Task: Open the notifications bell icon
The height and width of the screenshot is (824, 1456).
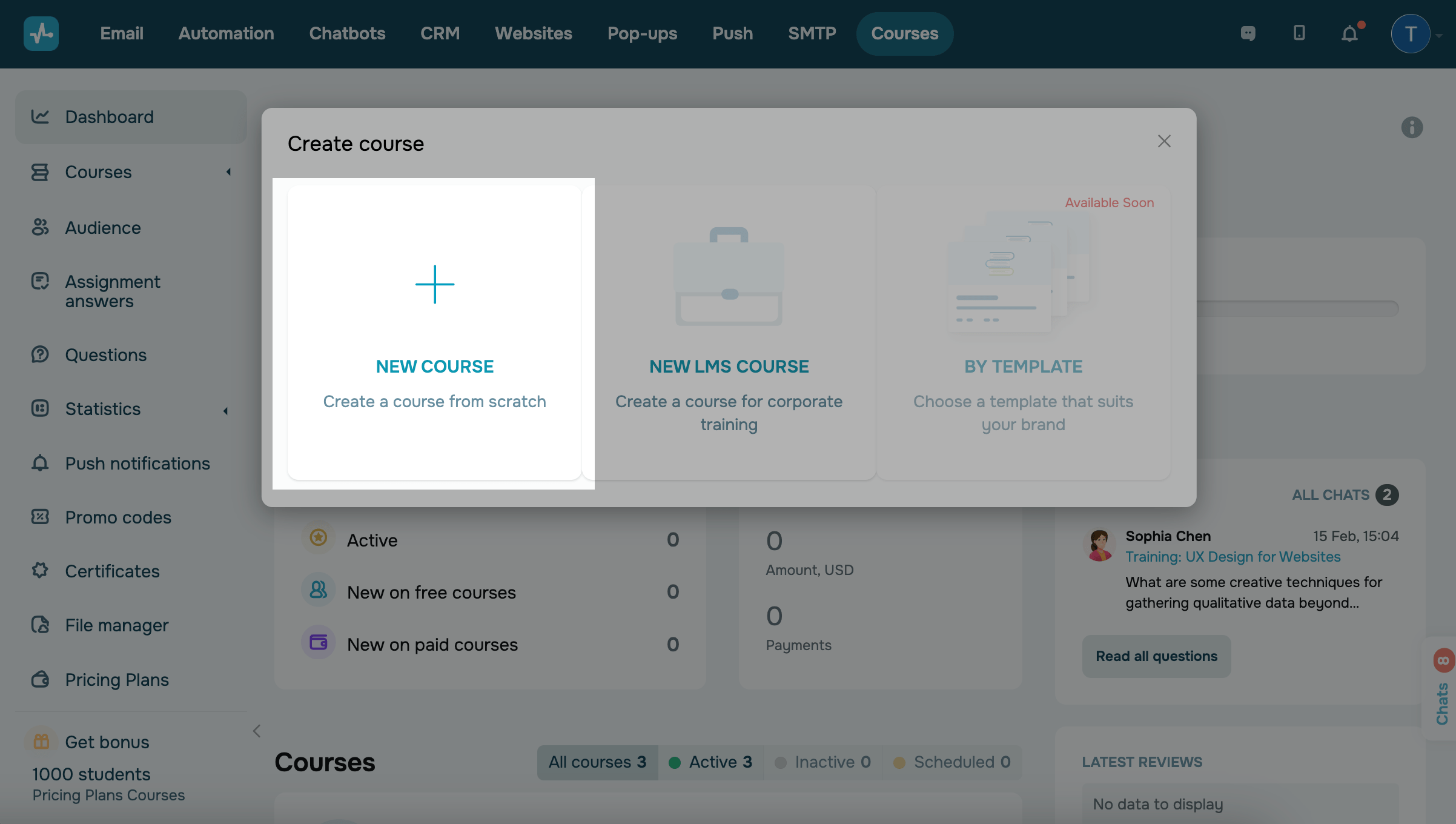Action: click(1349, 33)
